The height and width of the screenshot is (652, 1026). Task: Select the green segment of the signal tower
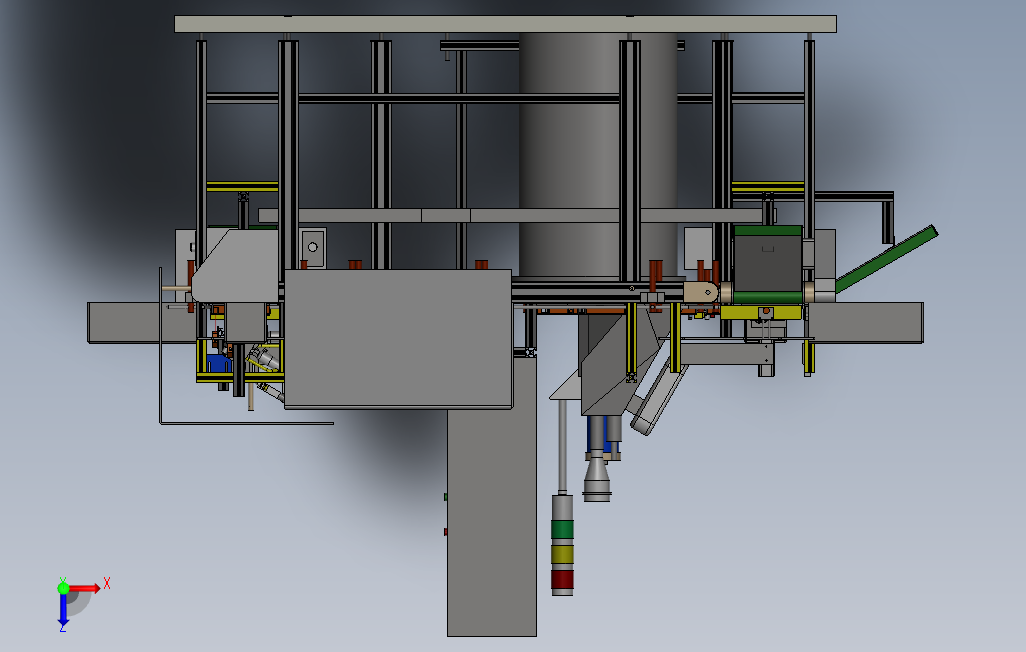pos(562,529)
